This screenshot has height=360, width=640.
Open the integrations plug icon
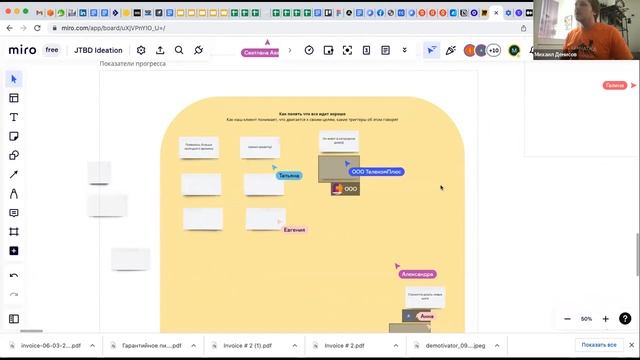point(198,50)
